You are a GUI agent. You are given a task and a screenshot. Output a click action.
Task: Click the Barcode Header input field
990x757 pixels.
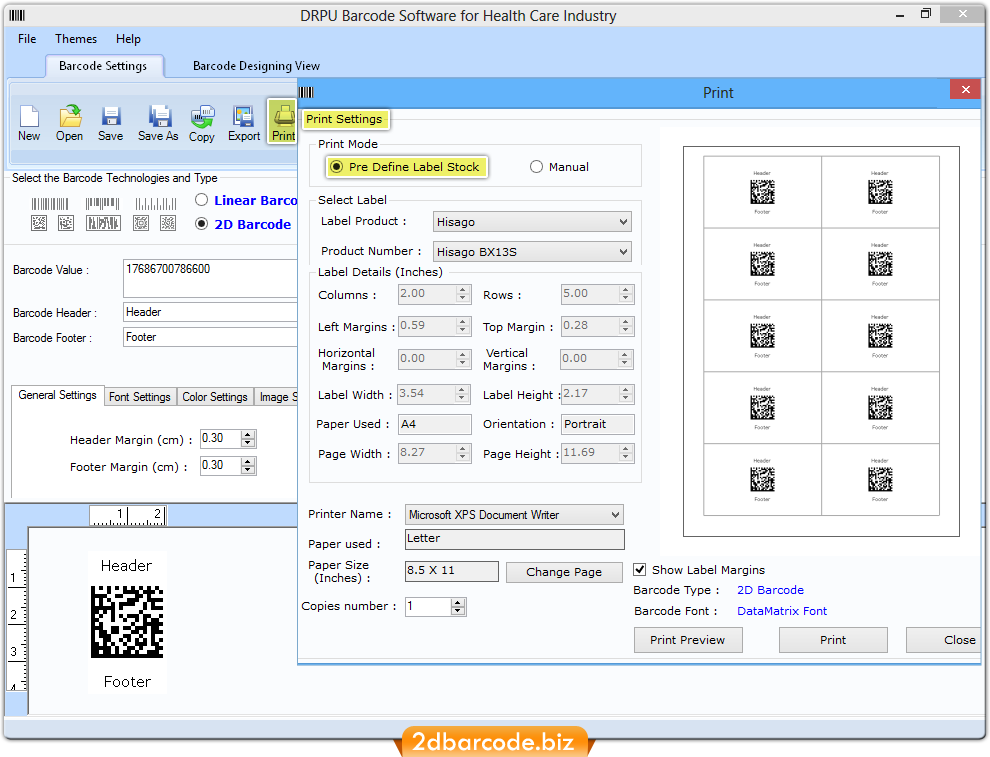(x=210, y=312)
